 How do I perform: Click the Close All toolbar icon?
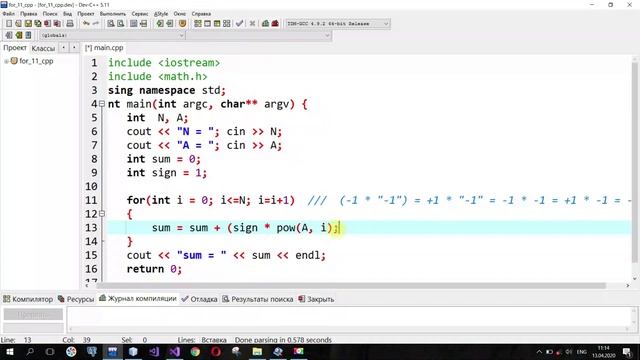58,24
